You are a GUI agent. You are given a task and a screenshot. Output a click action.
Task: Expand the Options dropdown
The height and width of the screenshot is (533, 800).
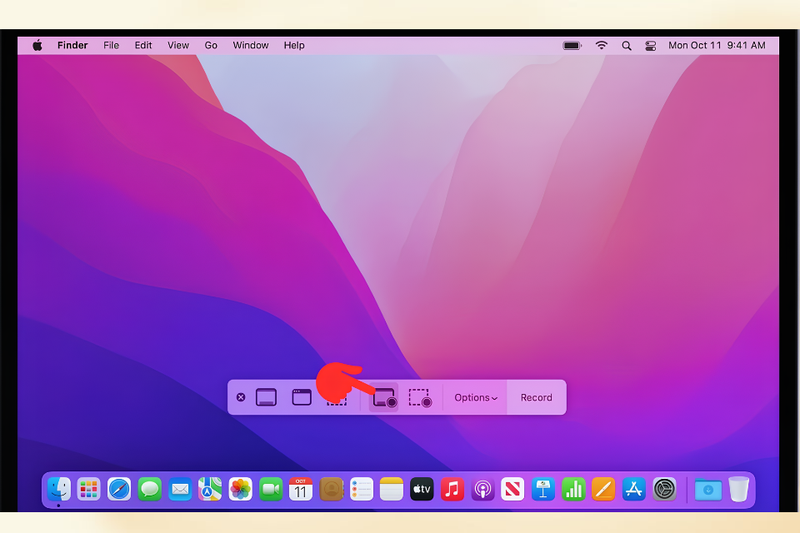[x=476, y=397]
